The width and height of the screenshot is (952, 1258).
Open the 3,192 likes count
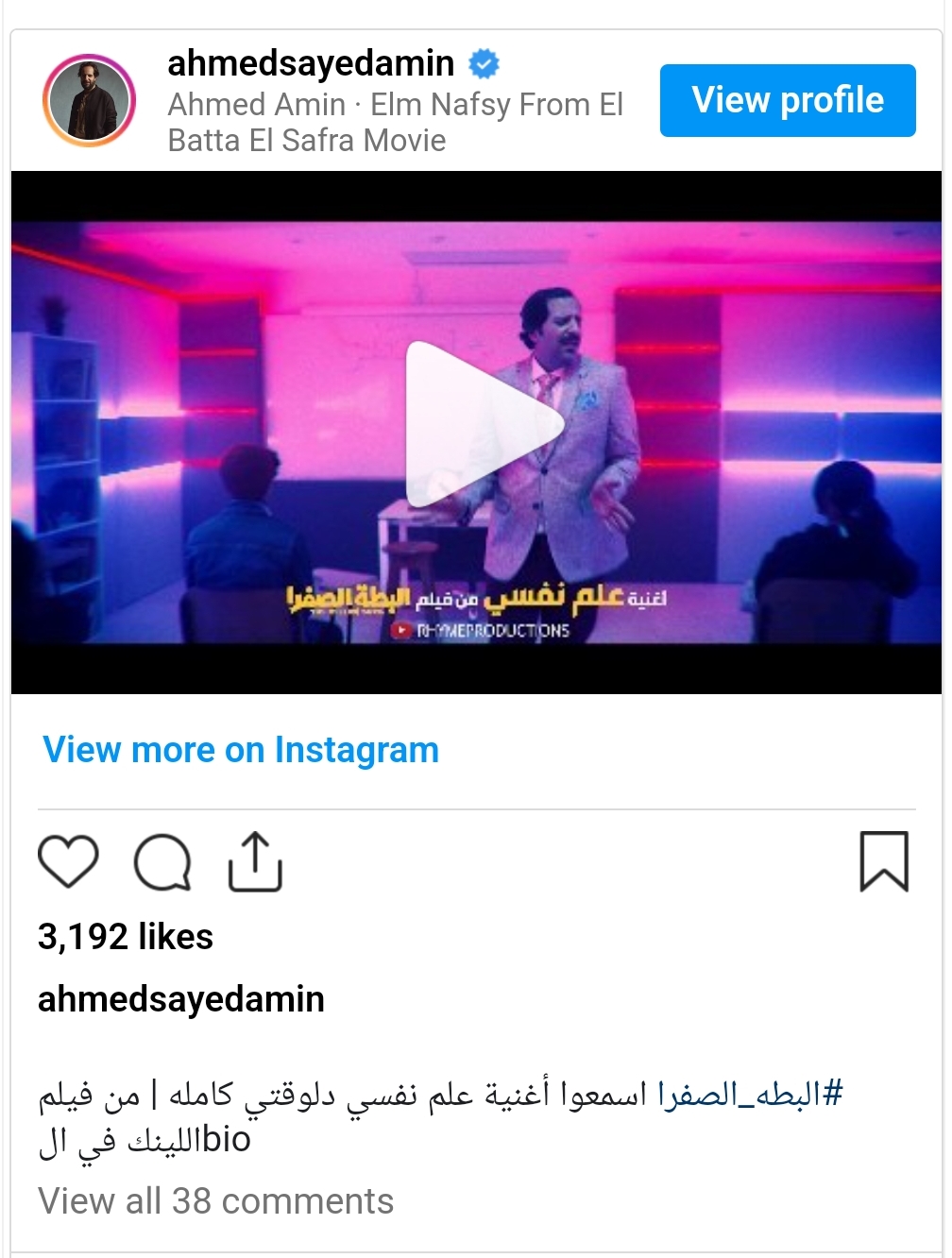[126, 937]
